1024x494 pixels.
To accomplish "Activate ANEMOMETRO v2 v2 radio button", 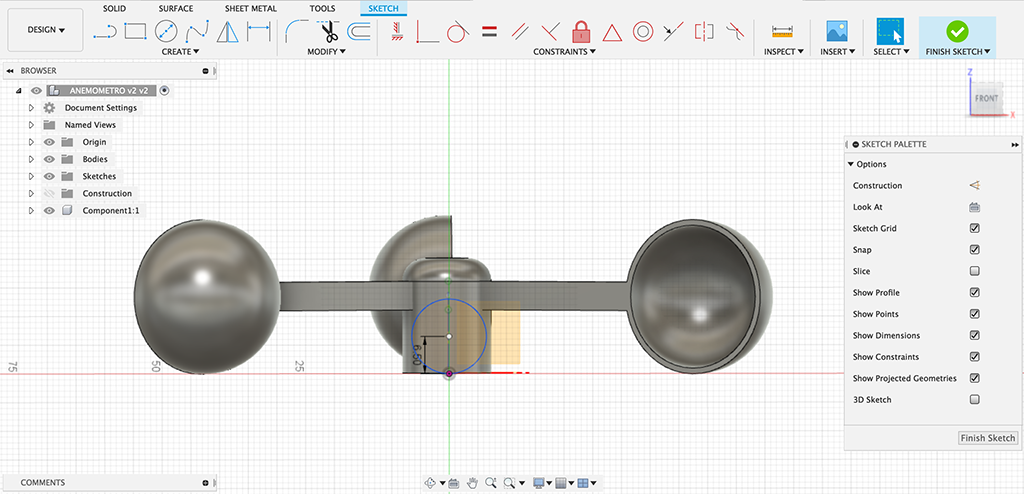I will [x=165, y=91].
